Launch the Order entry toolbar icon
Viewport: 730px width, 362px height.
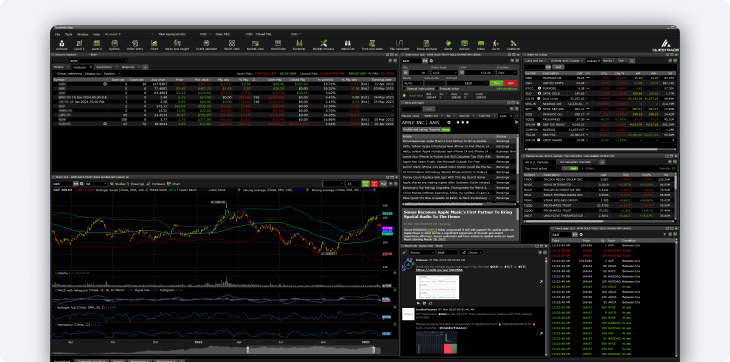click(135, 45)
